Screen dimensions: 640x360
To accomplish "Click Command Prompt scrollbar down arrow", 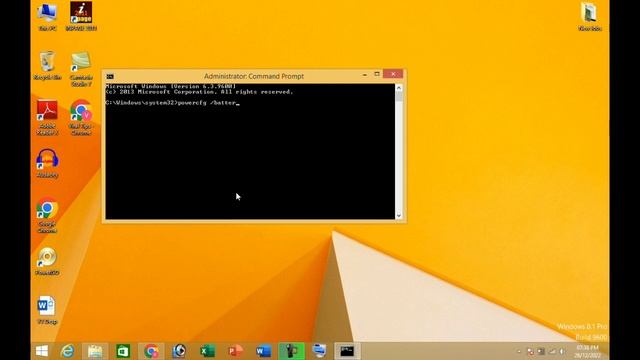I will pos(399,215).
